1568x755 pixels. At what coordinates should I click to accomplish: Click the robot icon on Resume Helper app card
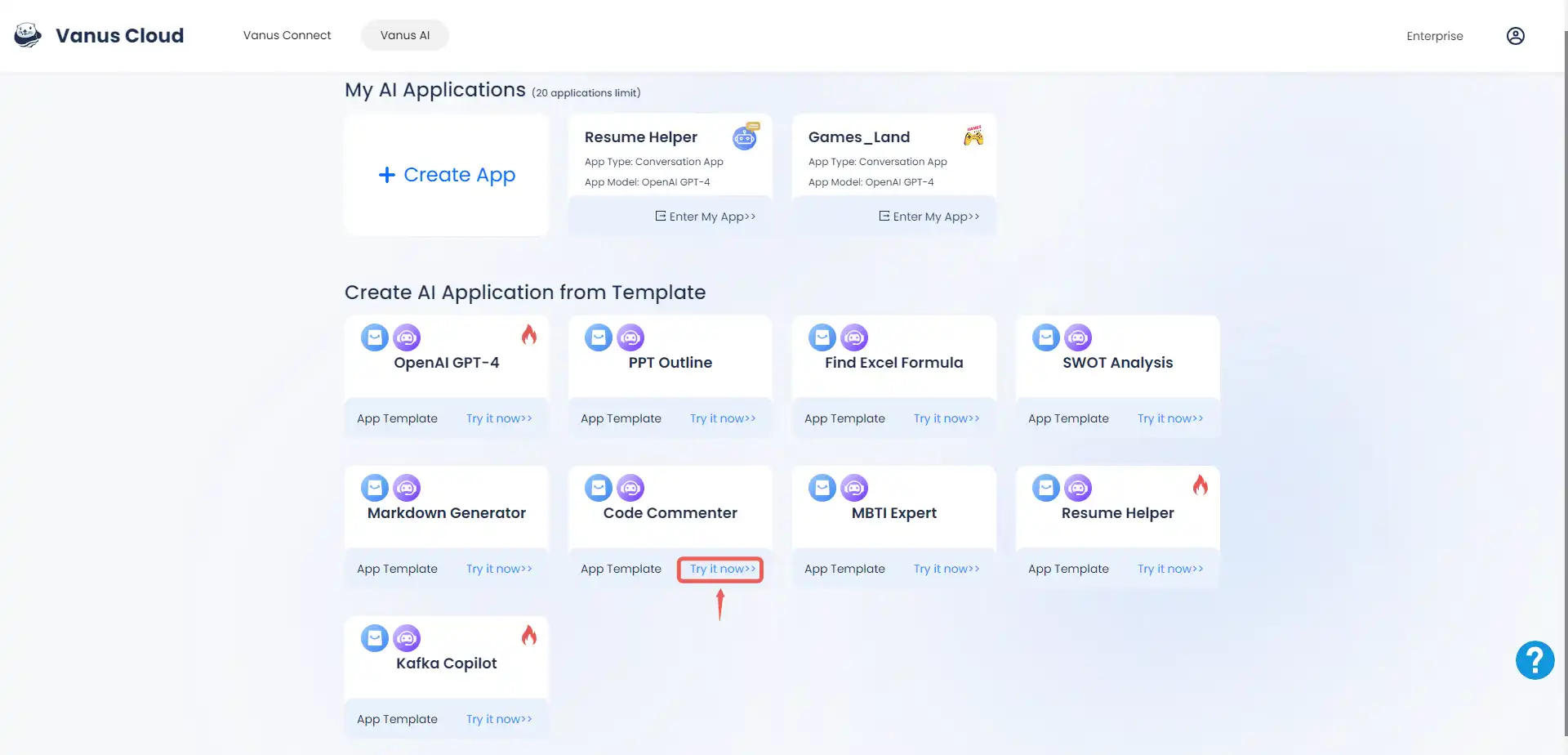(x=746, y=136)
